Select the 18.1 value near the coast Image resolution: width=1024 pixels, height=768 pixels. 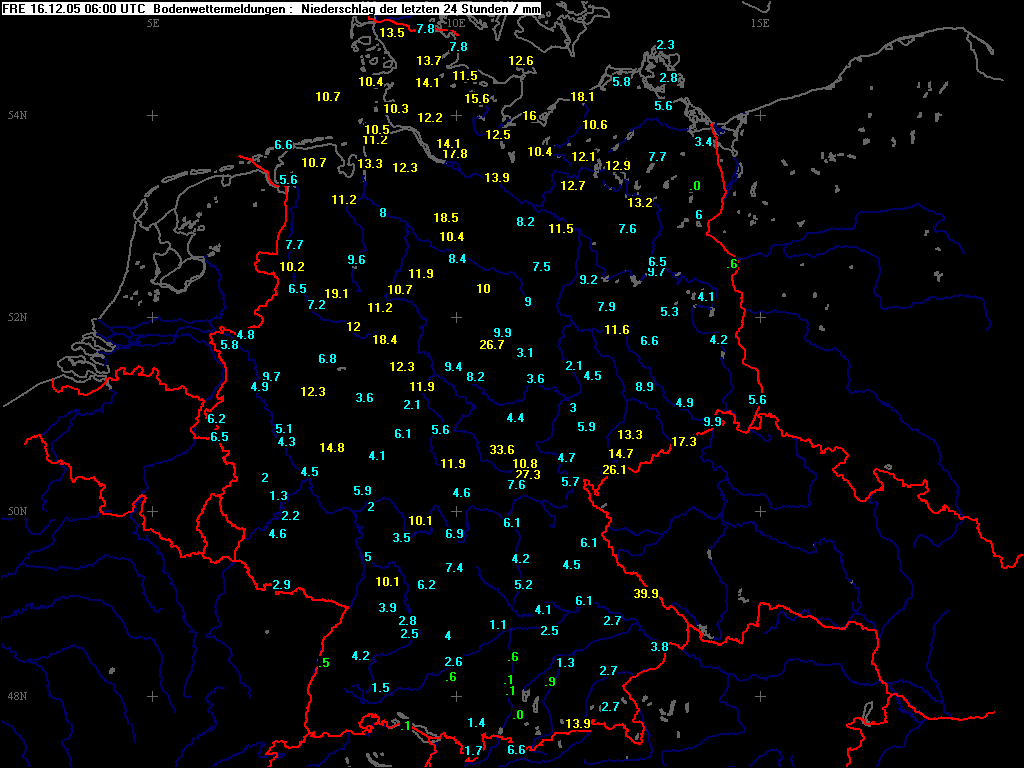[x=582, y=97]
